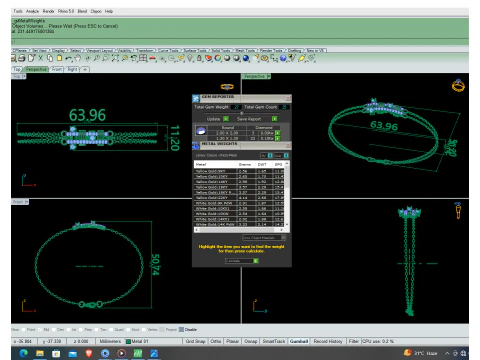Click green arrow on 2.00 x 2.00 gem row

(277, 133)
